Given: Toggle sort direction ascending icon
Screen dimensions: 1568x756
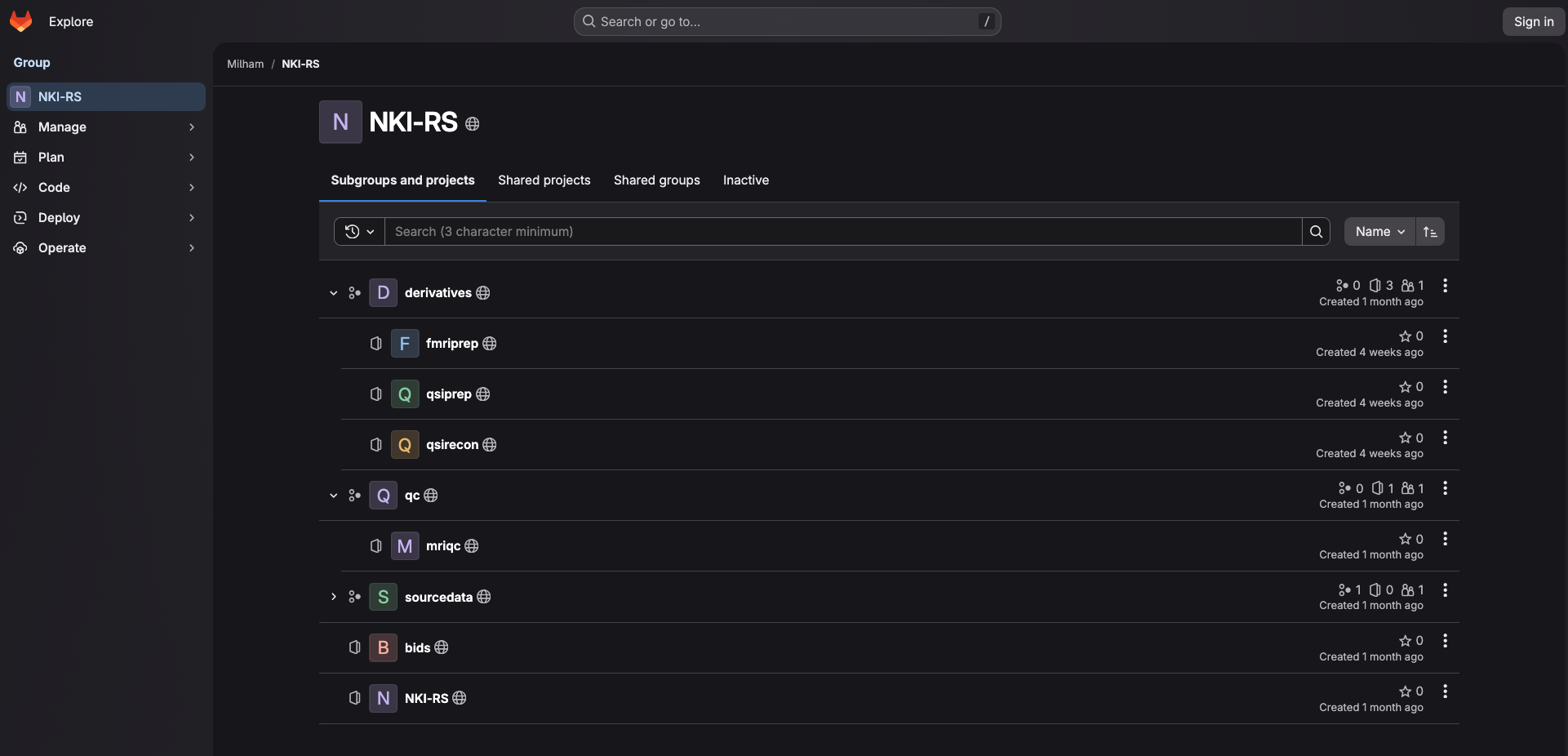Looking at the screenshot, I should pos(1430,232).
